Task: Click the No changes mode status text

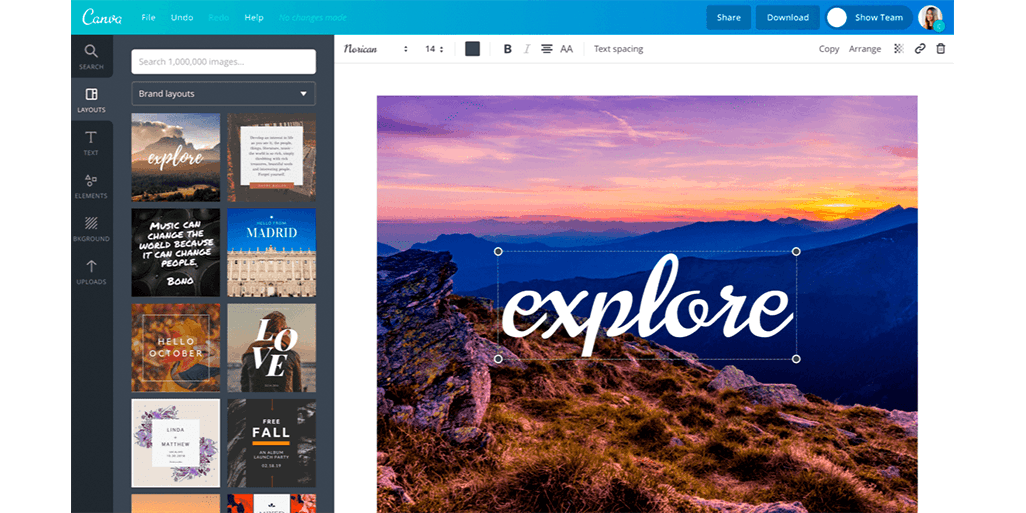Action: coord(313,18)
